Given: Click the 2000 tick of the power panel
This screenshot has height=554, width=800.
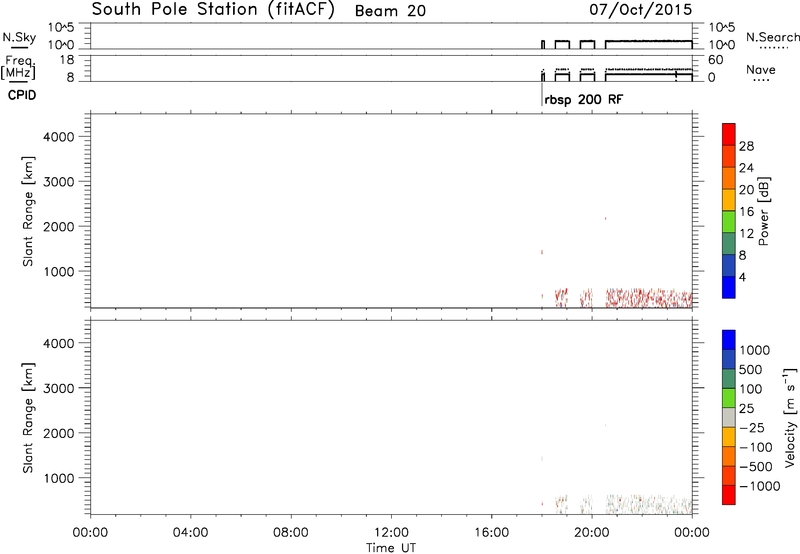Looking at the screenshot, I should (58, 226).
